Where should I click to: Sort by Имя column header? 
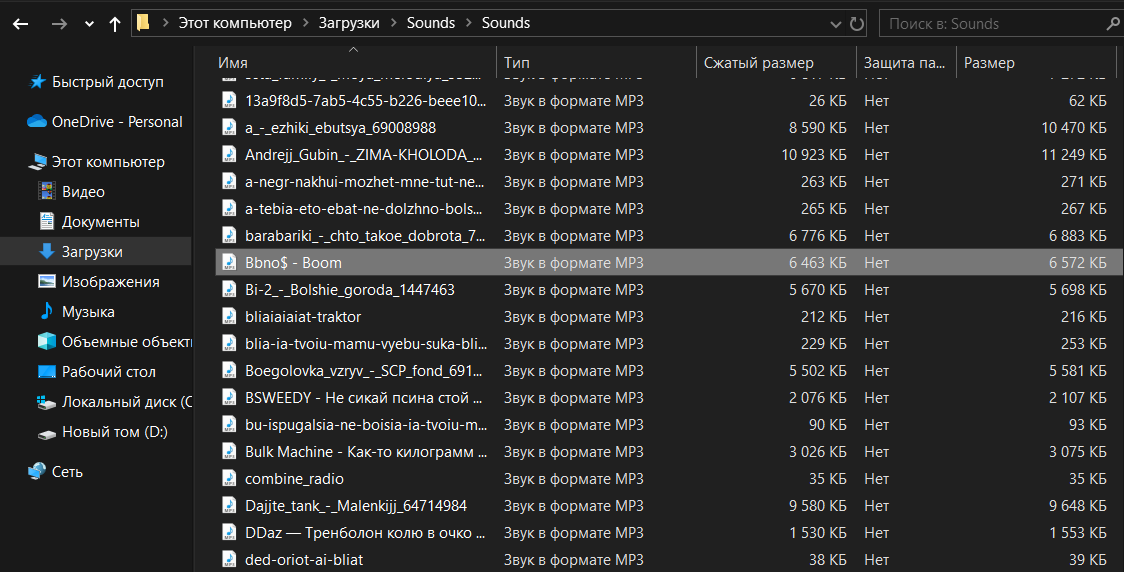[x=233, y=63]
